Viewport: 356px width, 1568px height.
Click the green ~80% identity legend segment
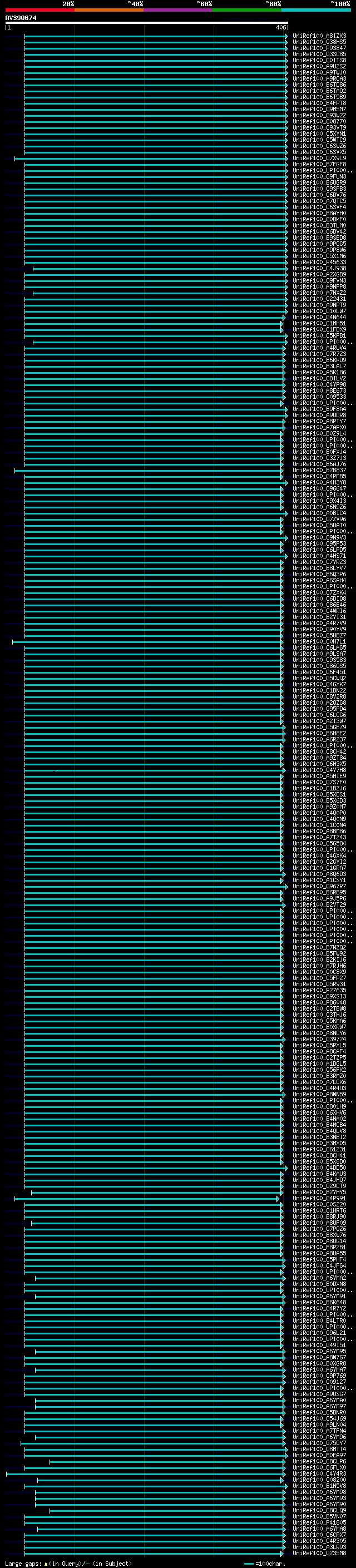[247, 10]
